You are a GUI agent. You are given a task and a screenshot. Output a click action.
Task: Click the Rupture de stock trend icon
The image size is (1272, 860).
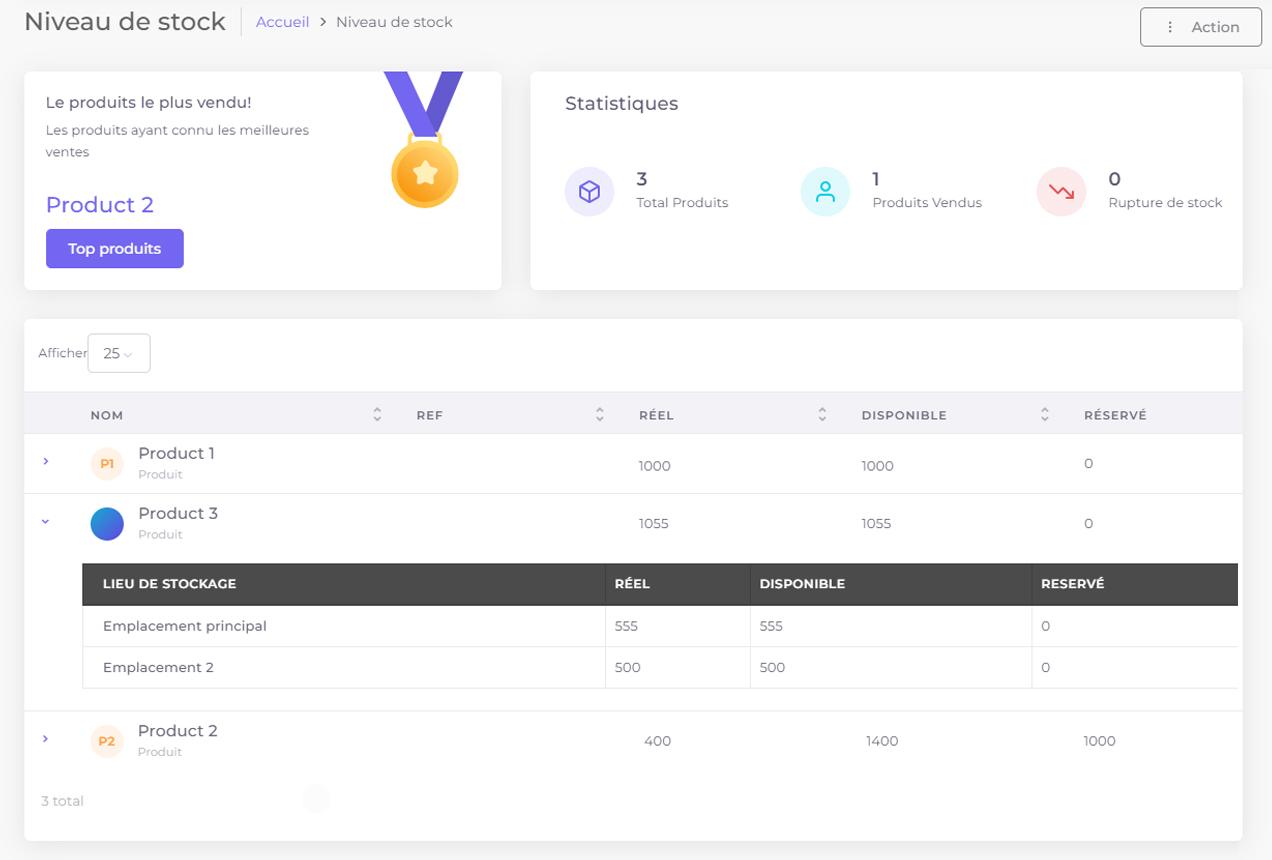pos(1061,190)
